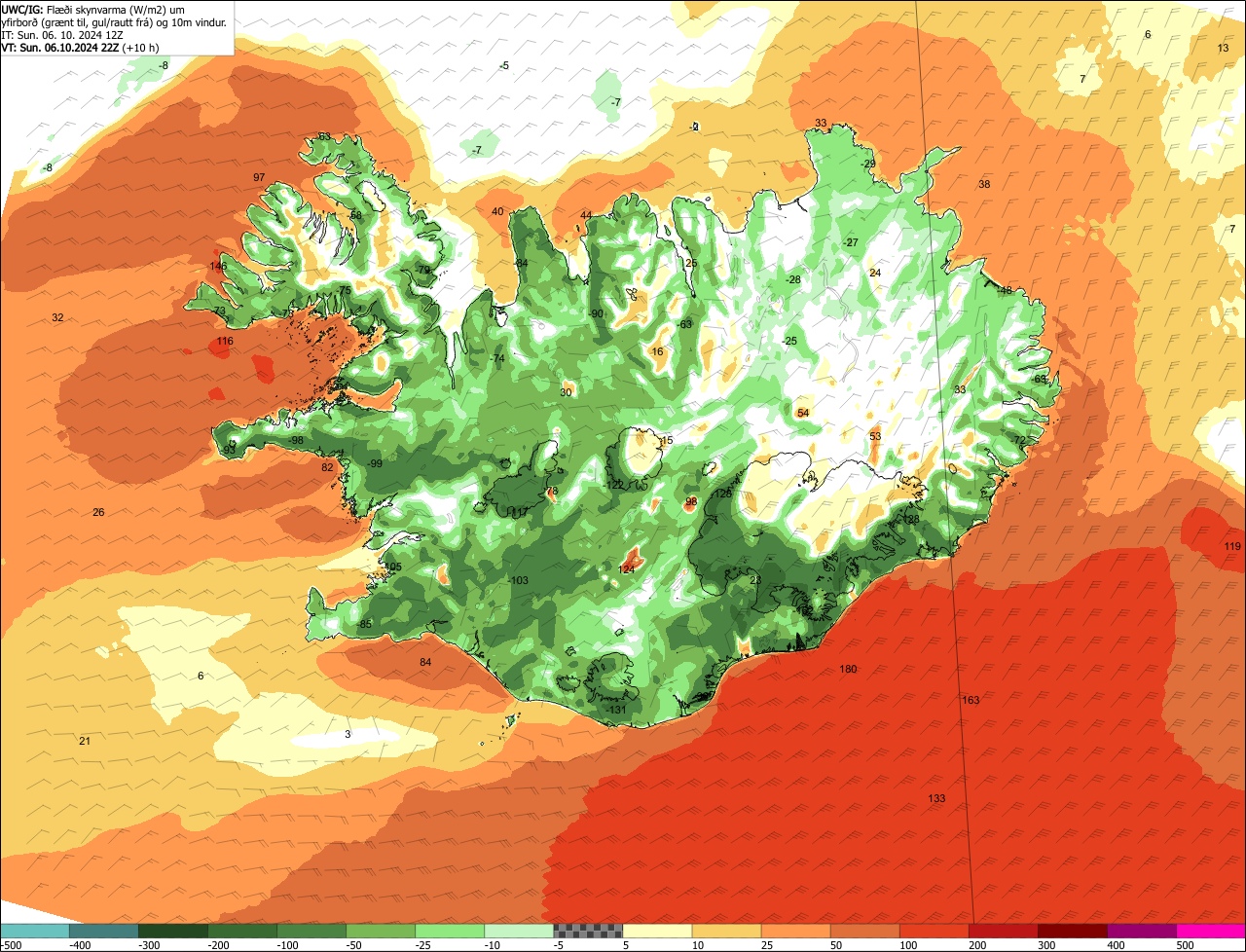Pick the crimson 200 to 300 legend swatch

1004,931
